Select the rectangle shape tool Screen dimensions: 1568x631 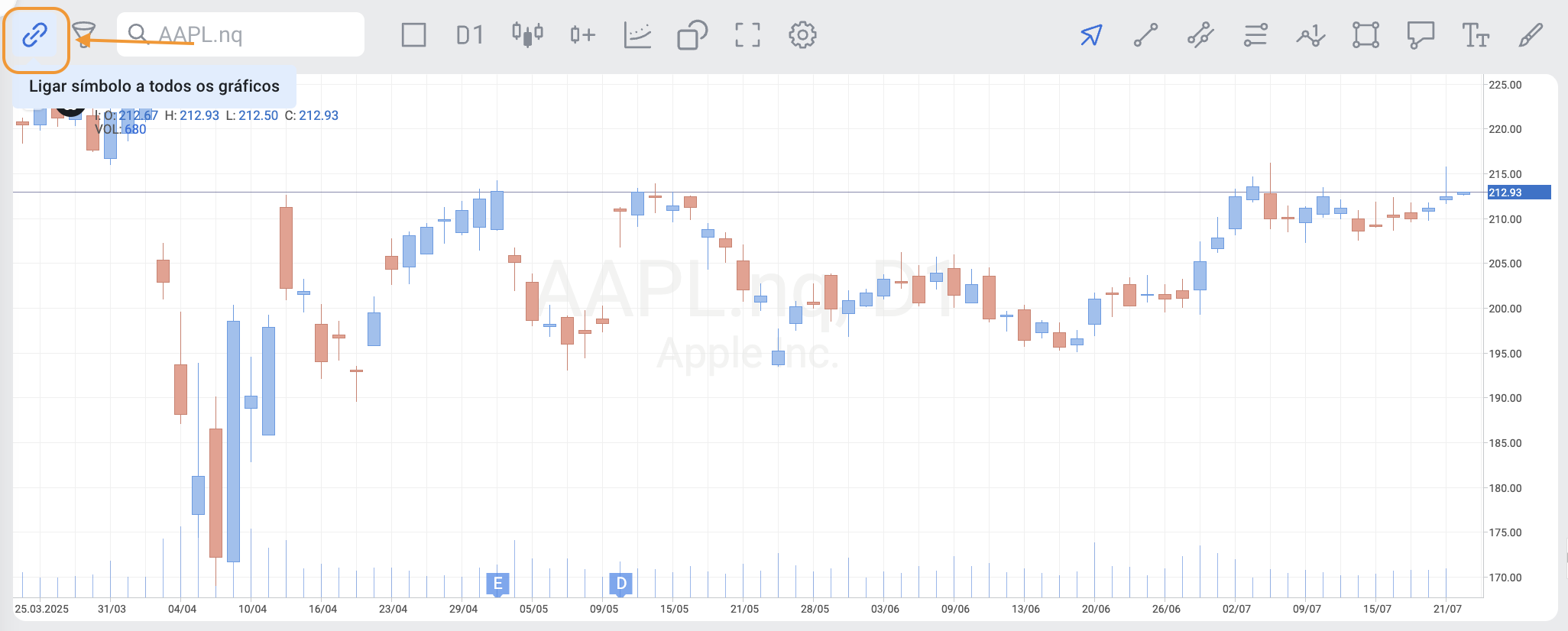(x=1366, y=34)
